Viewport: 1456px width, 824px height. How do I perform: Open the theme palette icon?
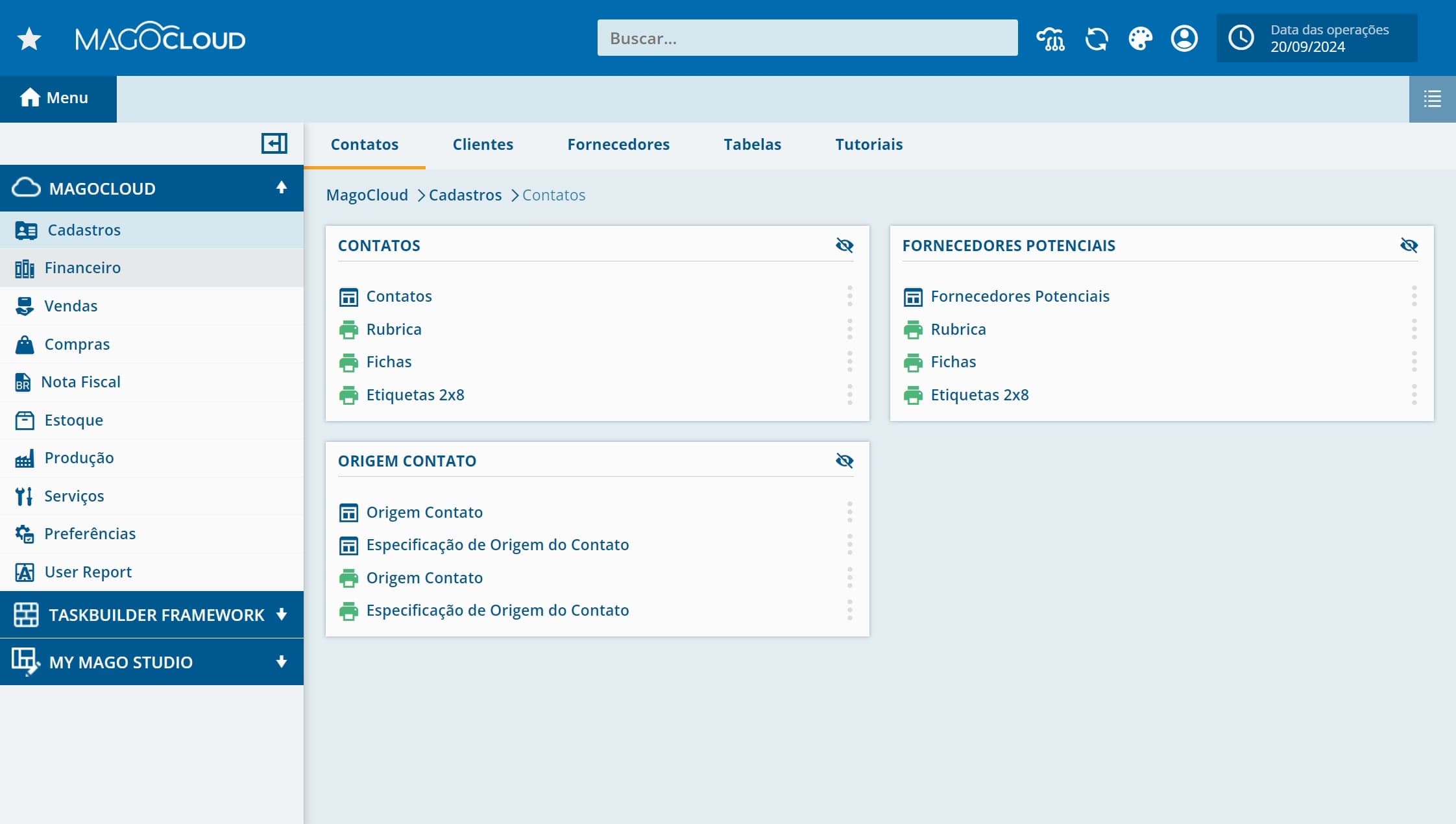pos(1140,38)
